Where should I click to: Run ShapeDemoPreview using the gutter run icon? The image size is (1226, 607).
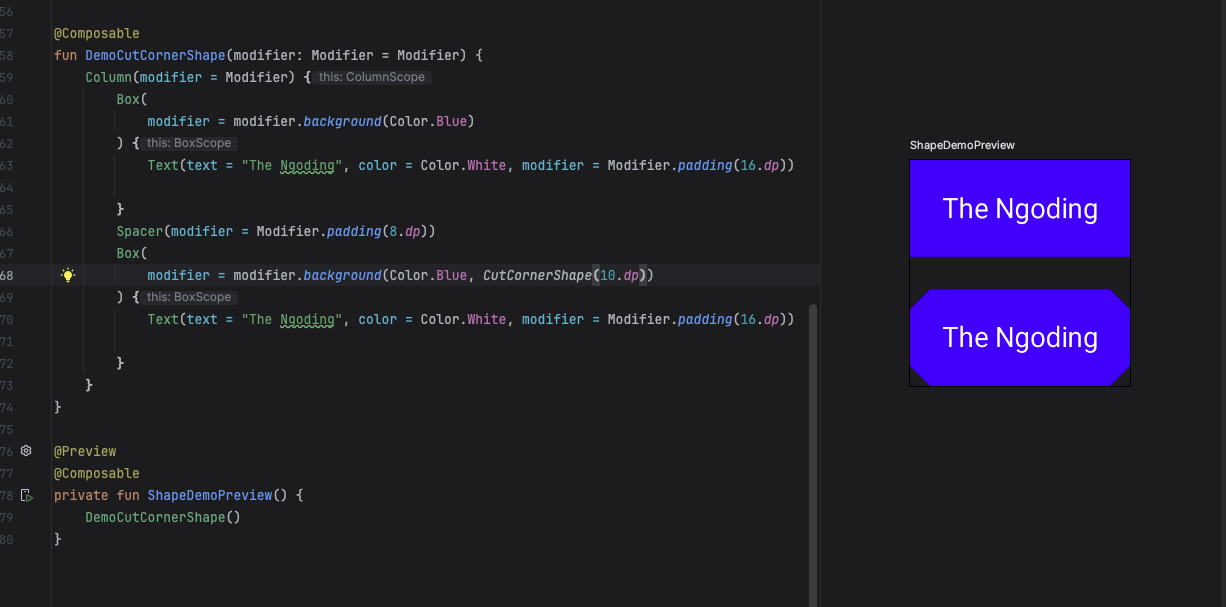pos(27,495)
